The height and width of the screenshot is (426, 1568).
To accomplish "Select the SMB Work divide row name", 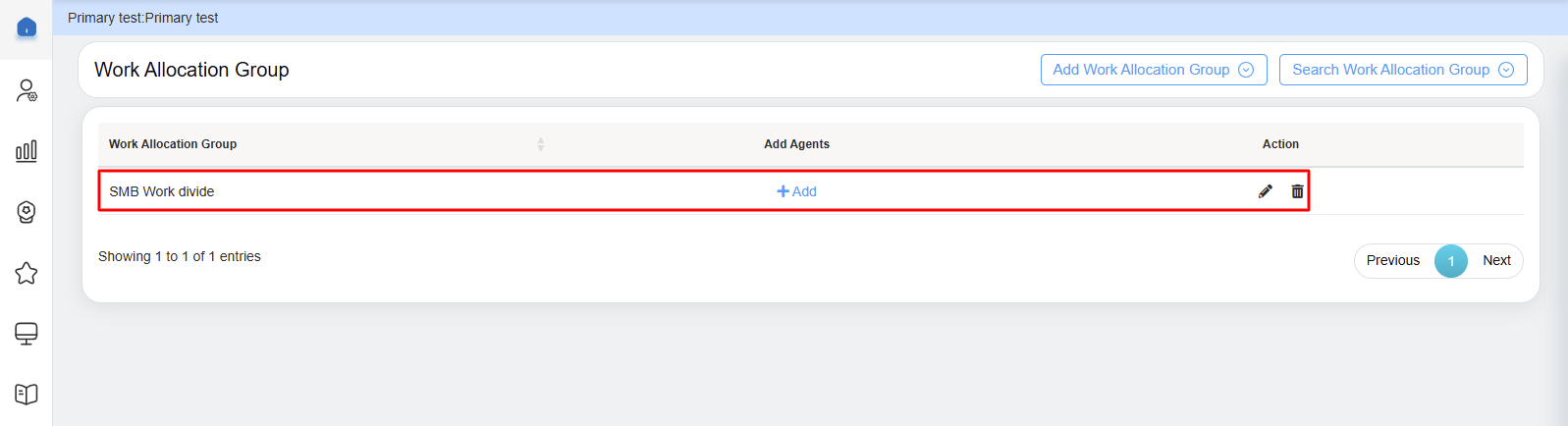I will pos(162,191).
